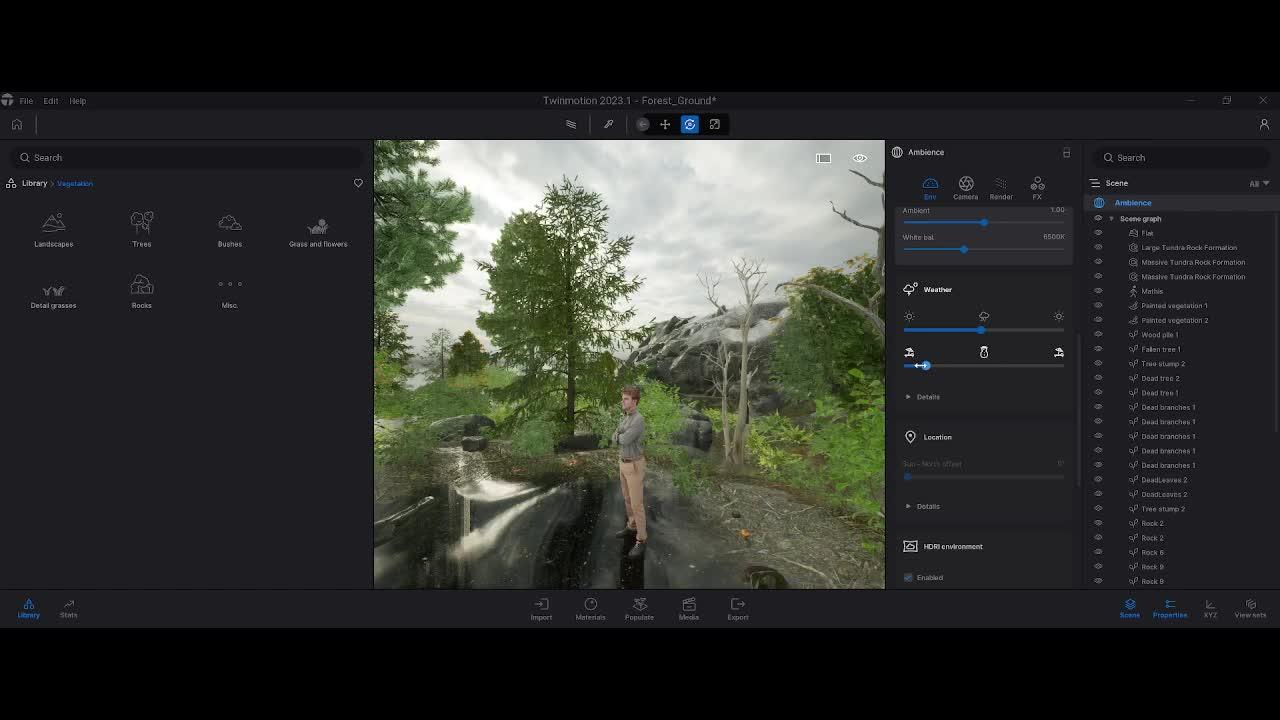Disable the Enabled checkbox under HDRI environment
Screen dimensions: 1280x720
[909, 577]
